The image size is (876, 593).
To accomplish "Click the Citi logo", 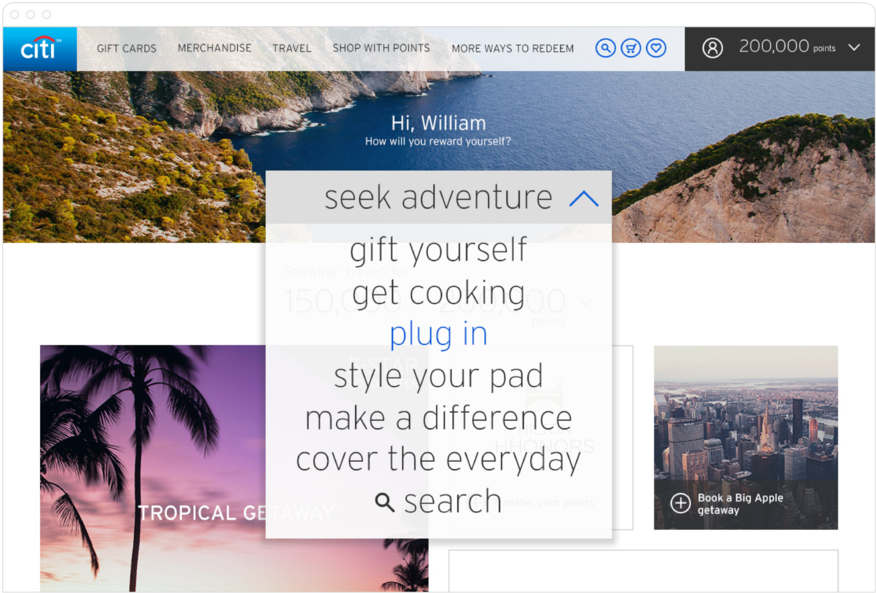I will 40,49.
